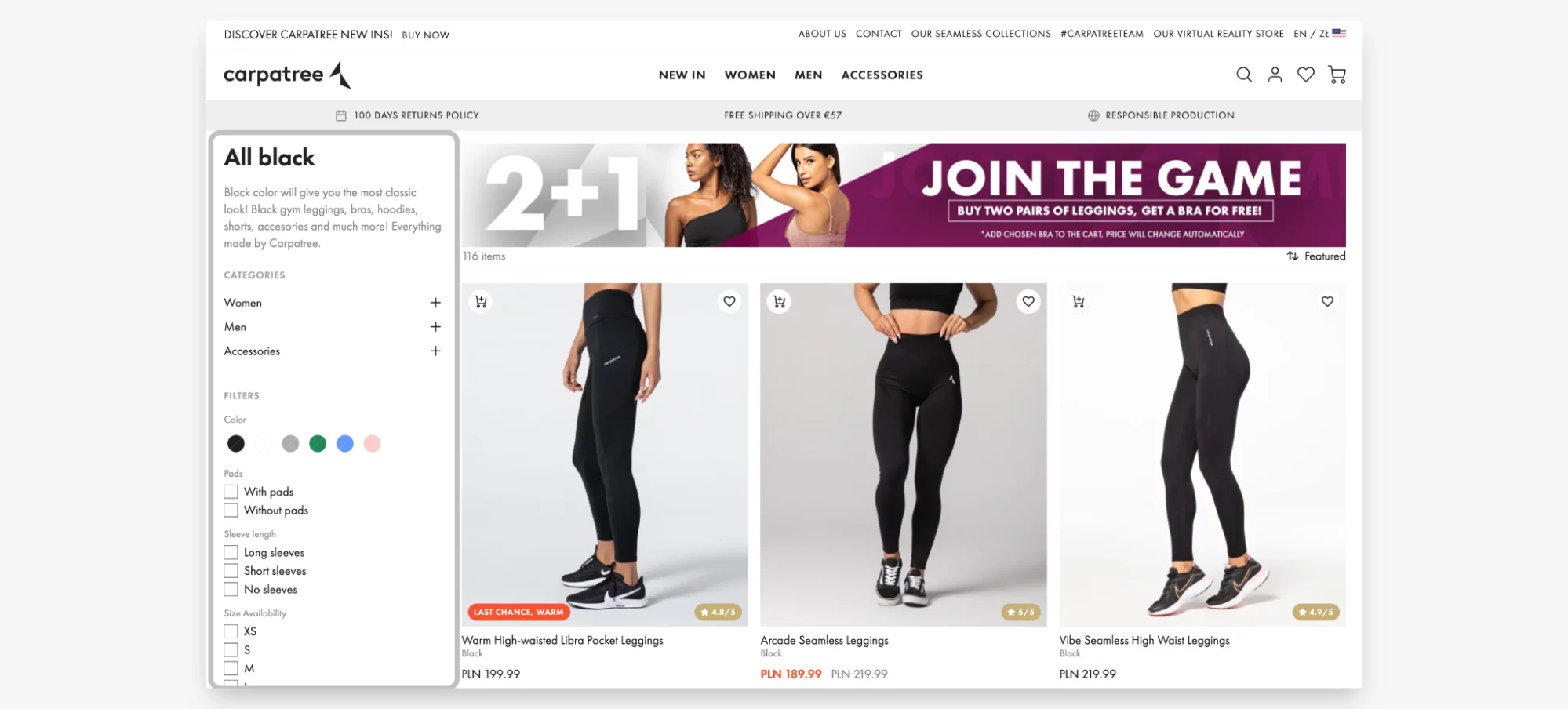Check the XS size availability box
This screenshot has width=1568, height=709.
click(x=231, y=631)
